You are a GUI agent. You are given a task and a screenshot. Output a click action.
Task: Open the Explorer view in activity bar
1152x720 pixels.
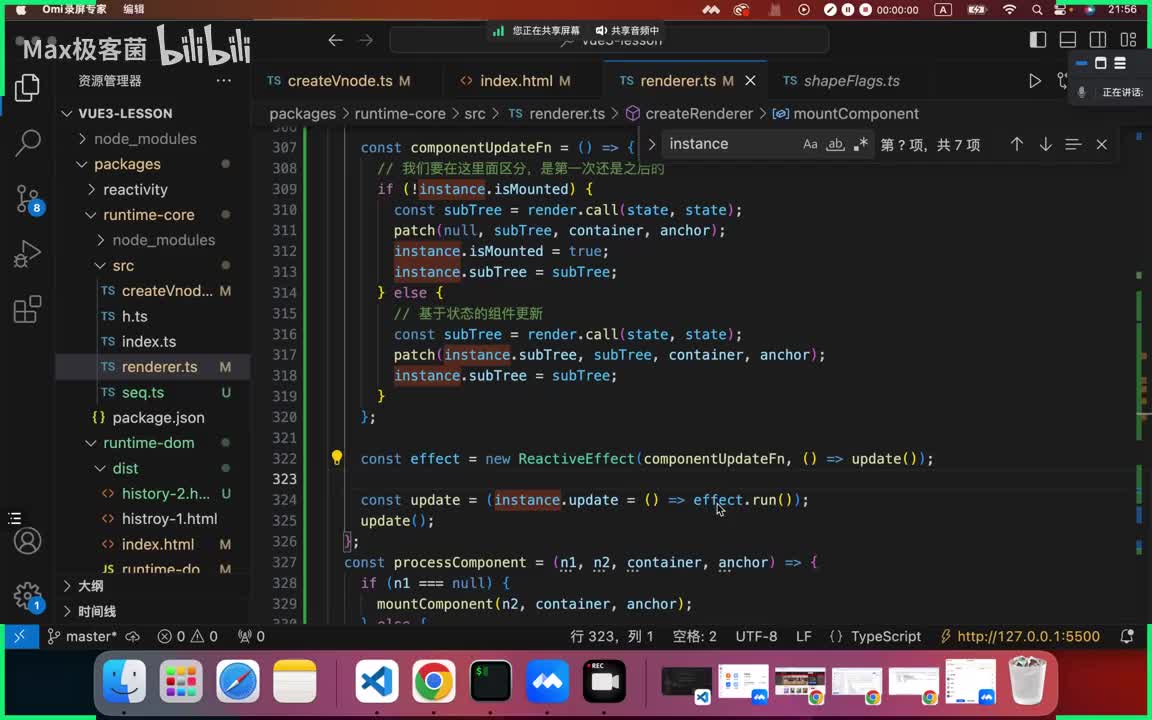[x=27, y=88]
